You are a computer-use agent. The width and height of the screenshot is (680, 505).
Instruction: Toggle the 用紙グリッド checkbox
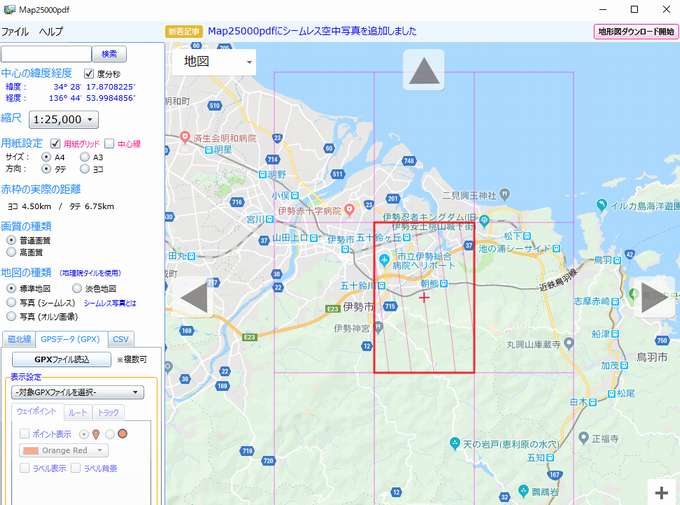click(55, 143)
